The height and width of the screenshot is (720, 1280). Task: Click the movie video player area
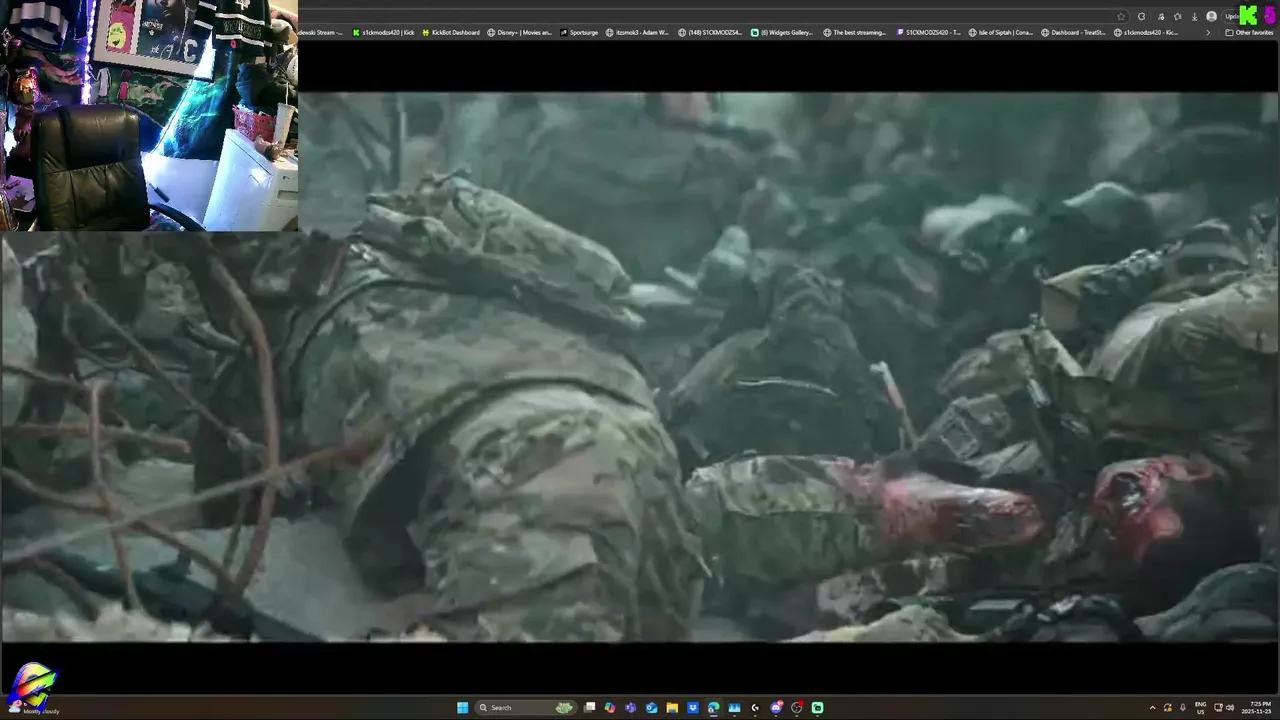640,367
